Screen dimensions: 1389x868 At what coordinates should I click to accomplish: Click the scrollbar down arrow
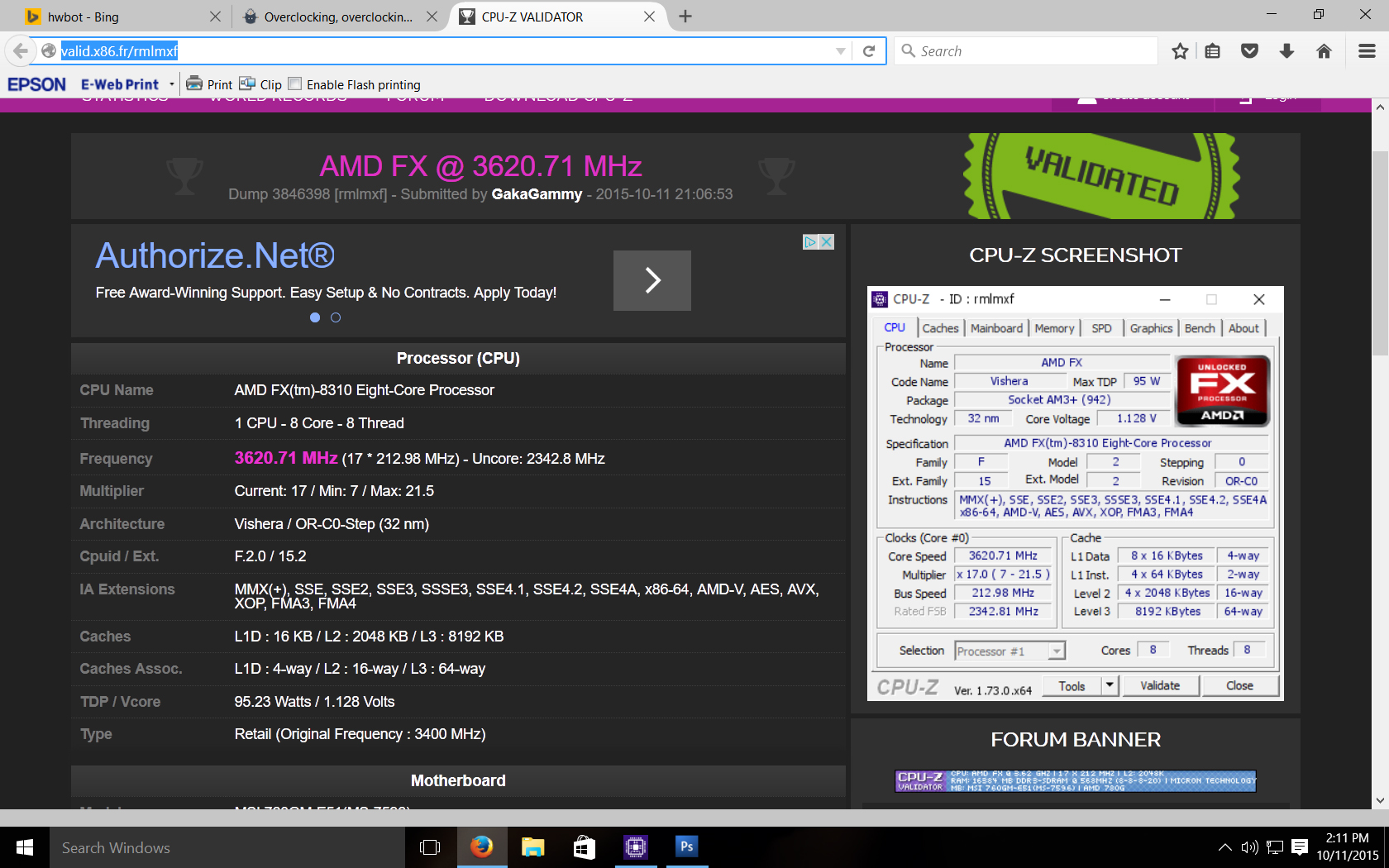[x=1380, y=800]
